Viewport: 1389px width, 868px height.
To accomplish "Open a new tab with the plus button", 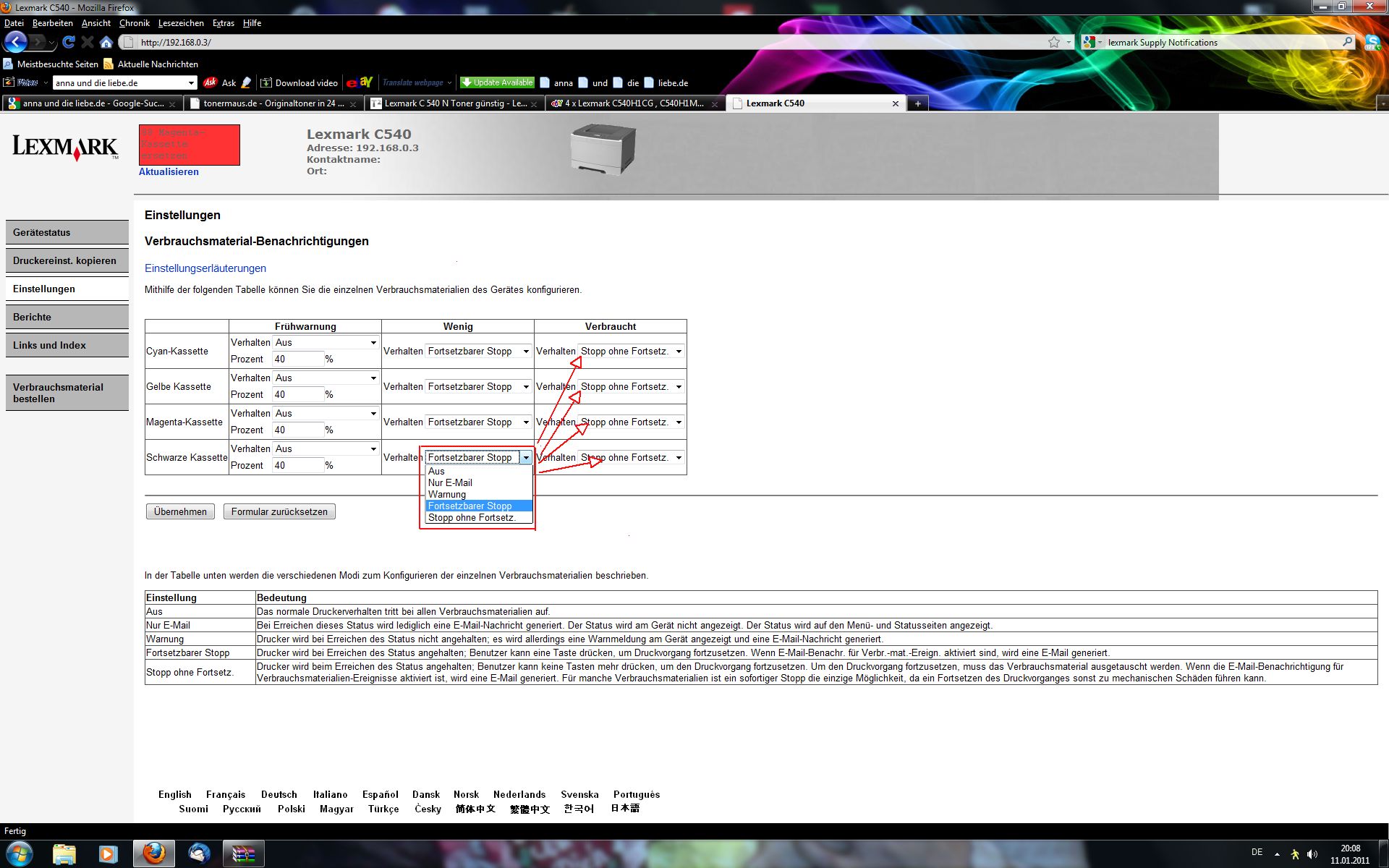I will [917, 103].
